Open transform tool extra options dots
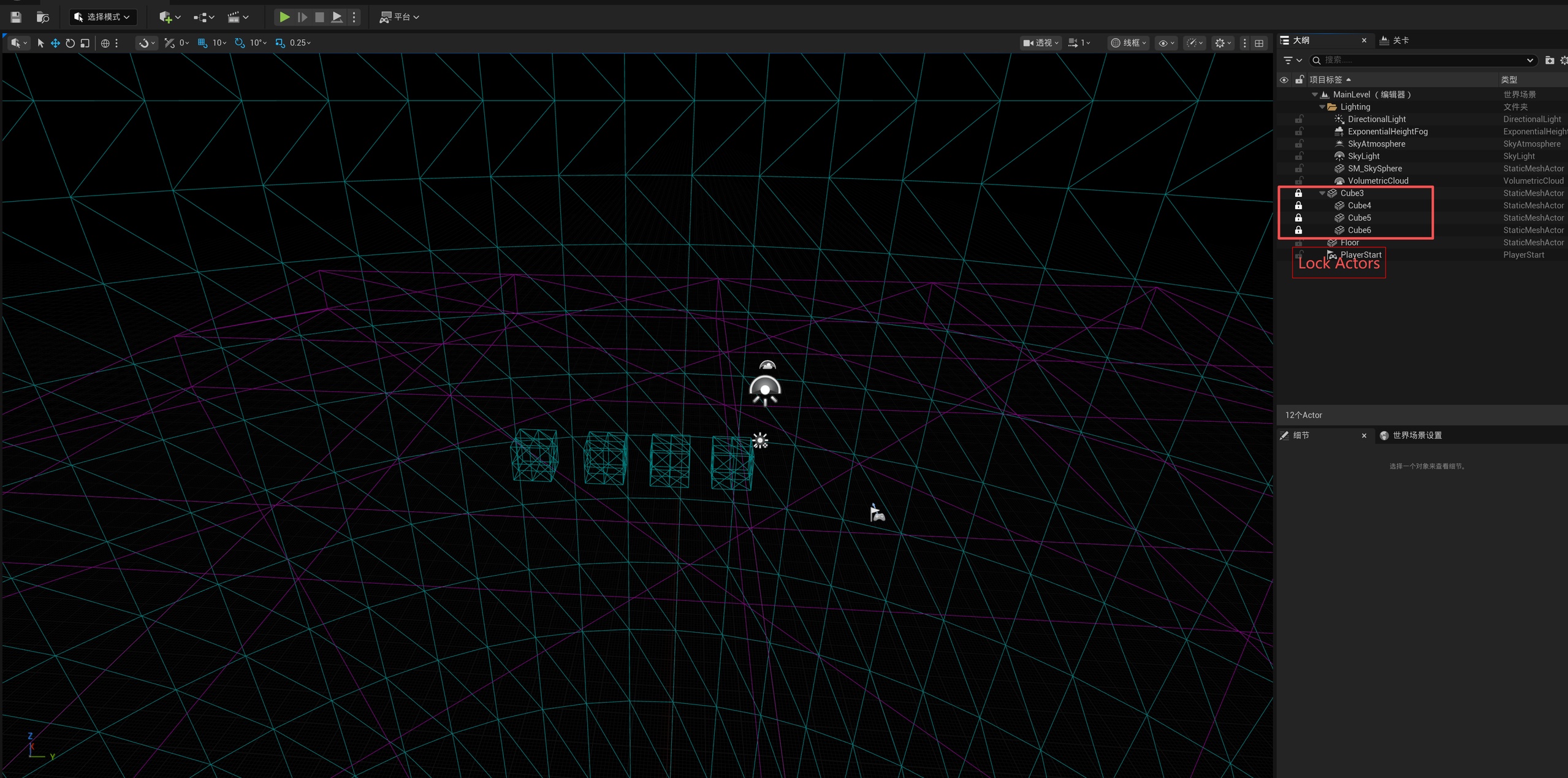 coord(116,43)
